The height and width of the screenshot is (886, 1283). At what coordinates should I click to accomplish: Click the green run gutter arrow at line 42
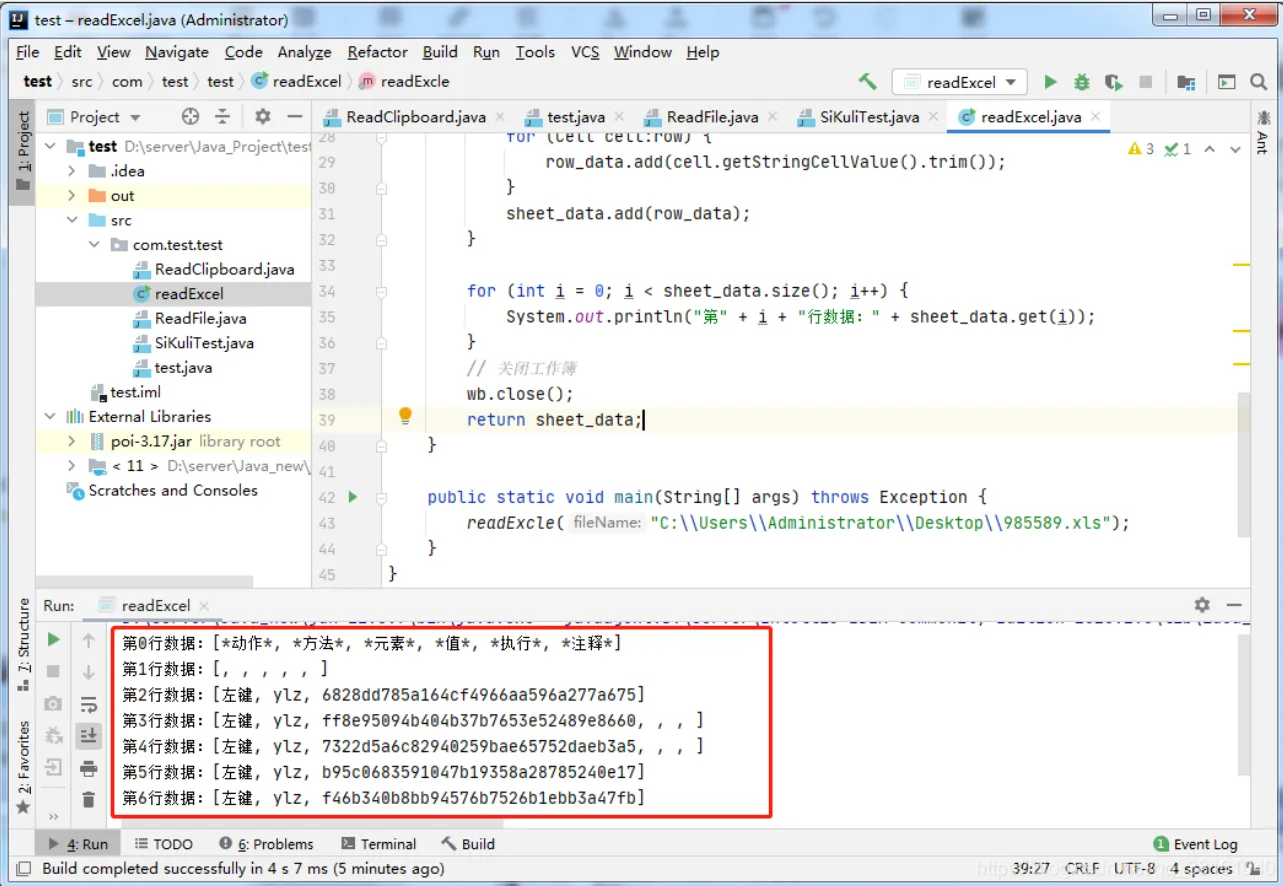(x=353, y=497)
